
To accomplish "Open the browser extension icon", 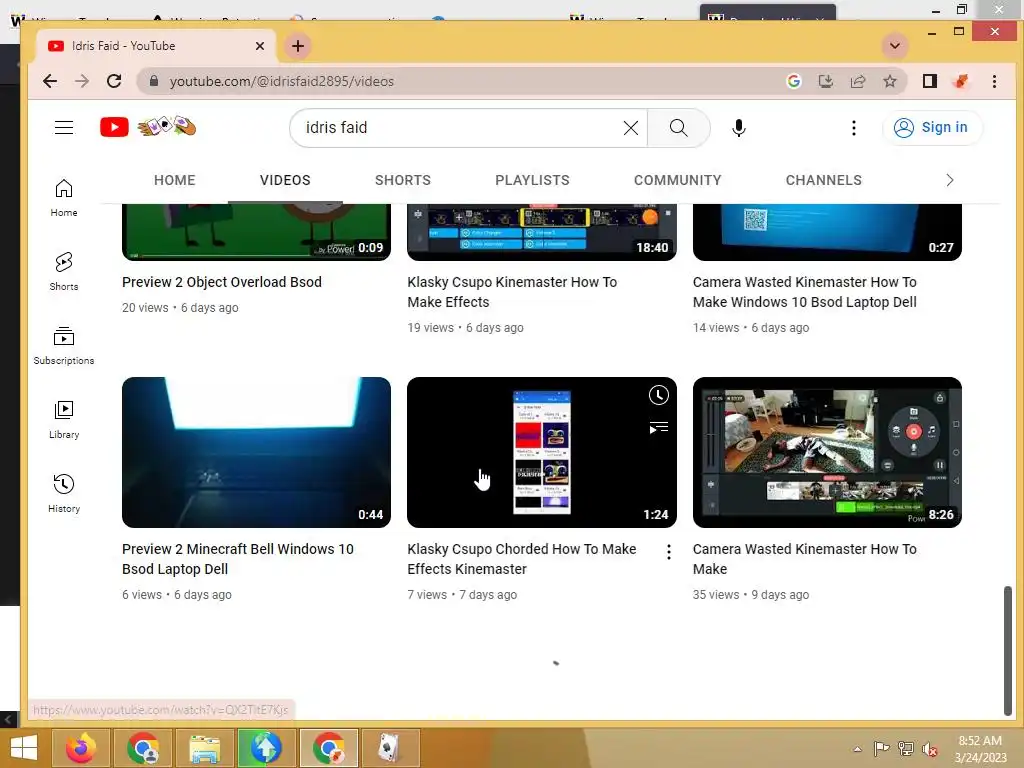I will click(961, 81).
